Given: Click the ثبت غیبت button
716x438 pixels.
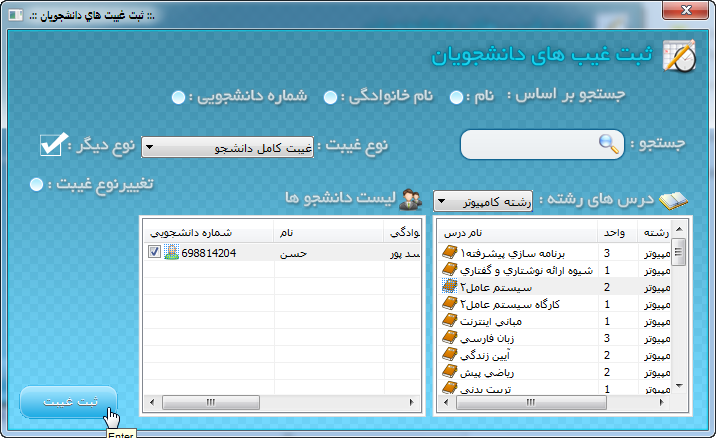Looking at the screenshot, I should click(x=68, y=401).
